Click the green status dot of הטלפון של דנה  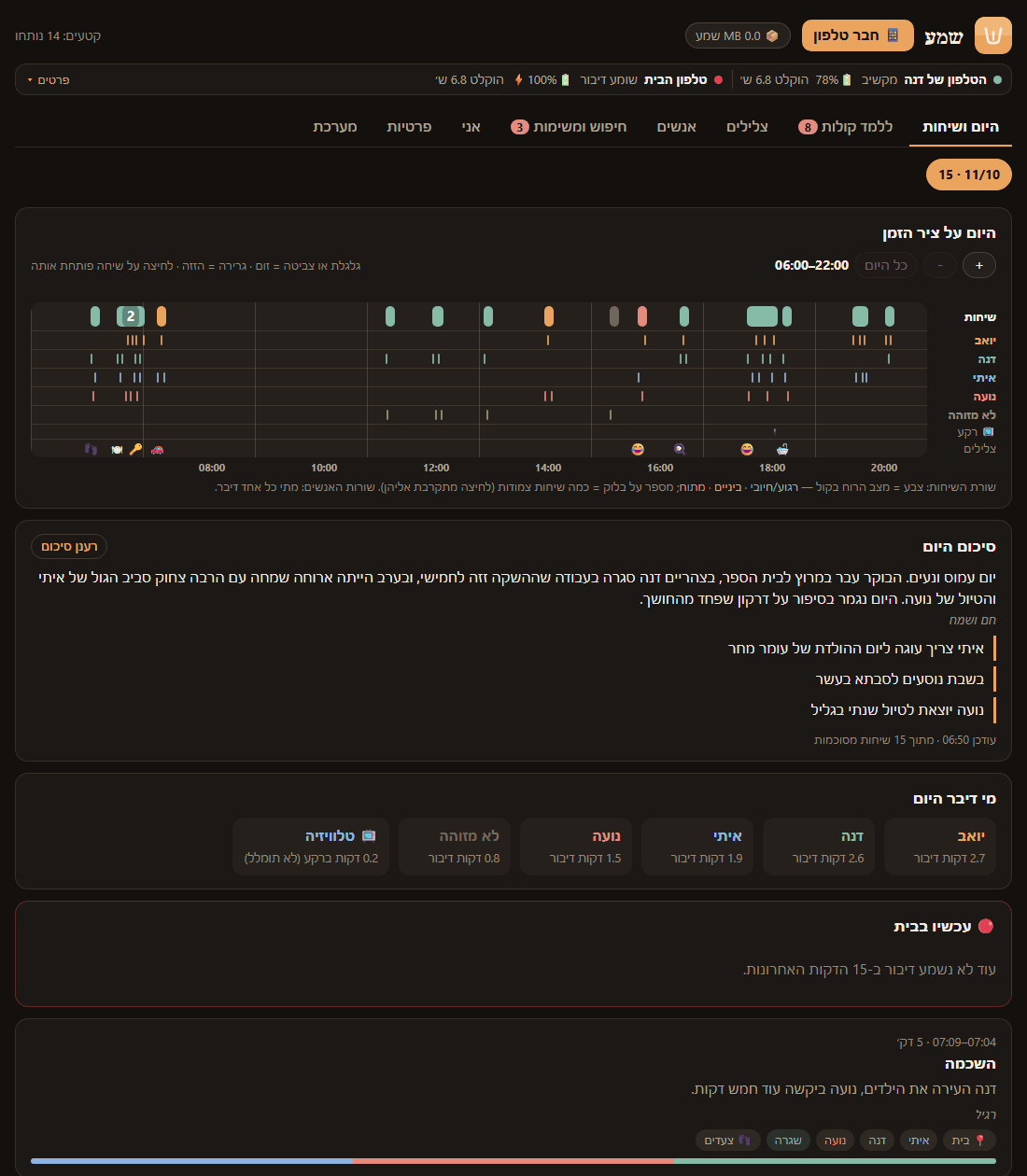click(x=997, y=79)
